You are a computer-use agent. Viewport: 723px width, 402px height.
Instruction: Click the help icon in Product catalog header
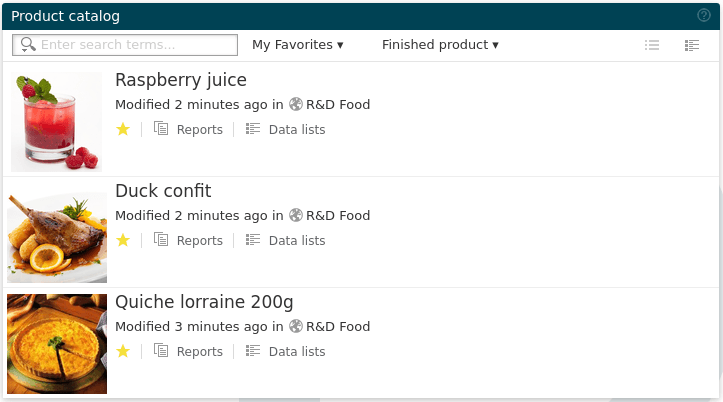pyautogui.click(x=703, y=16)
